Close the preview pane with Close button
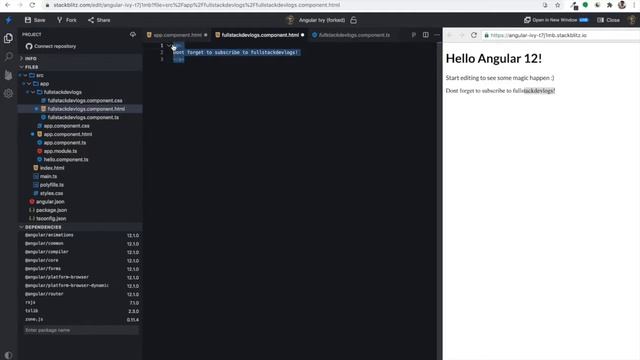Viewport: 640px width, 360px height. click(609, 20)
